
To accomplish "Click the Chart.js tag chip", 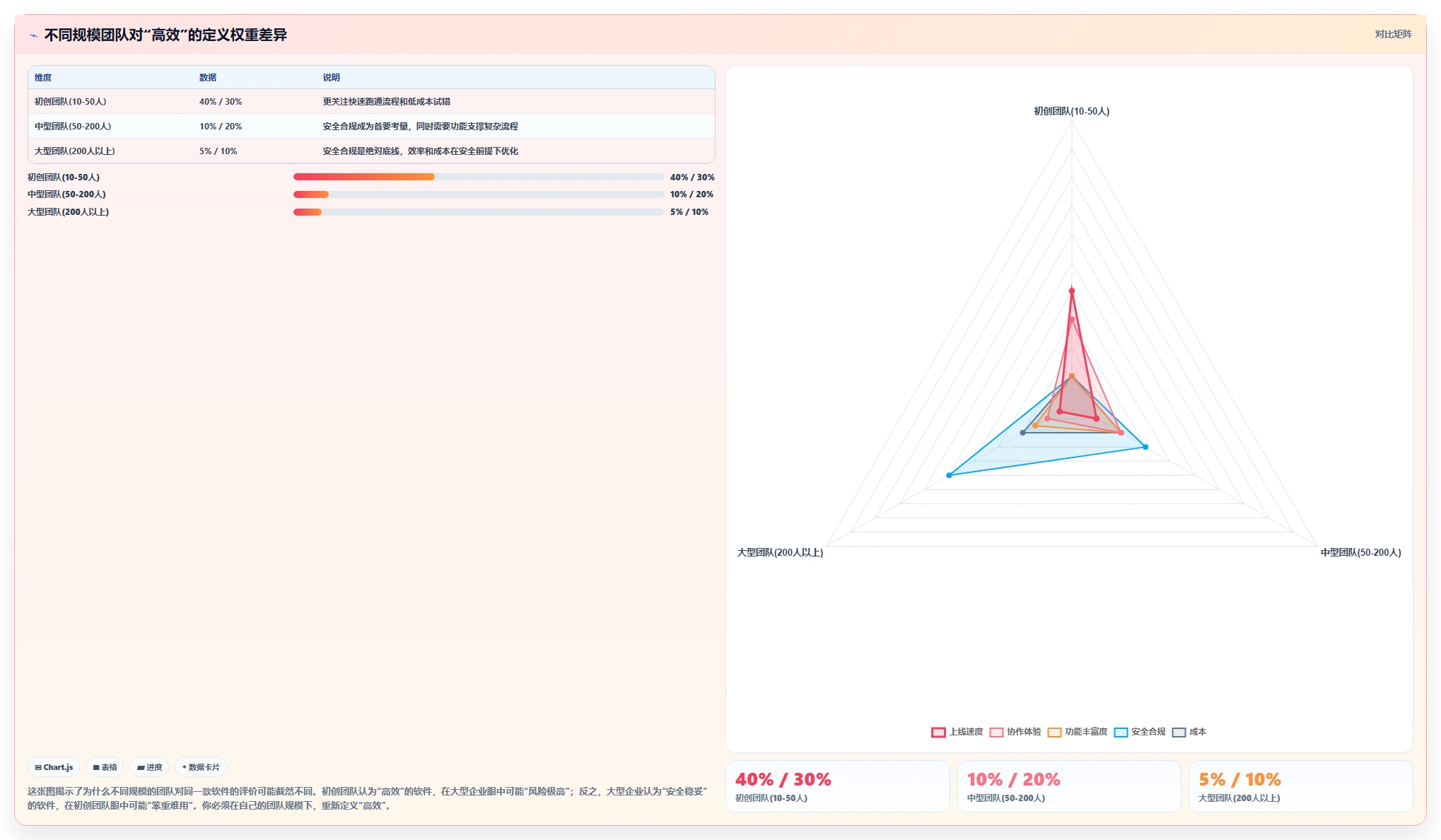I will coord(54,767).
